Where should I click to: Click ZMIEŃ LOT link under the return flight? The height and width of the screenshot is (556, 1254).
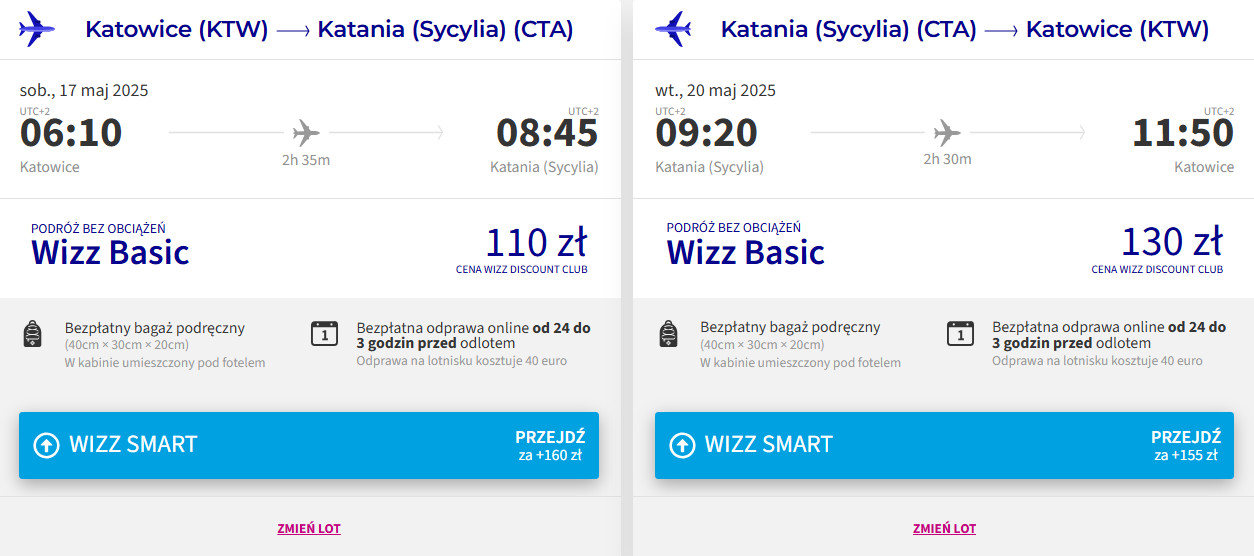tap(944, 529)
